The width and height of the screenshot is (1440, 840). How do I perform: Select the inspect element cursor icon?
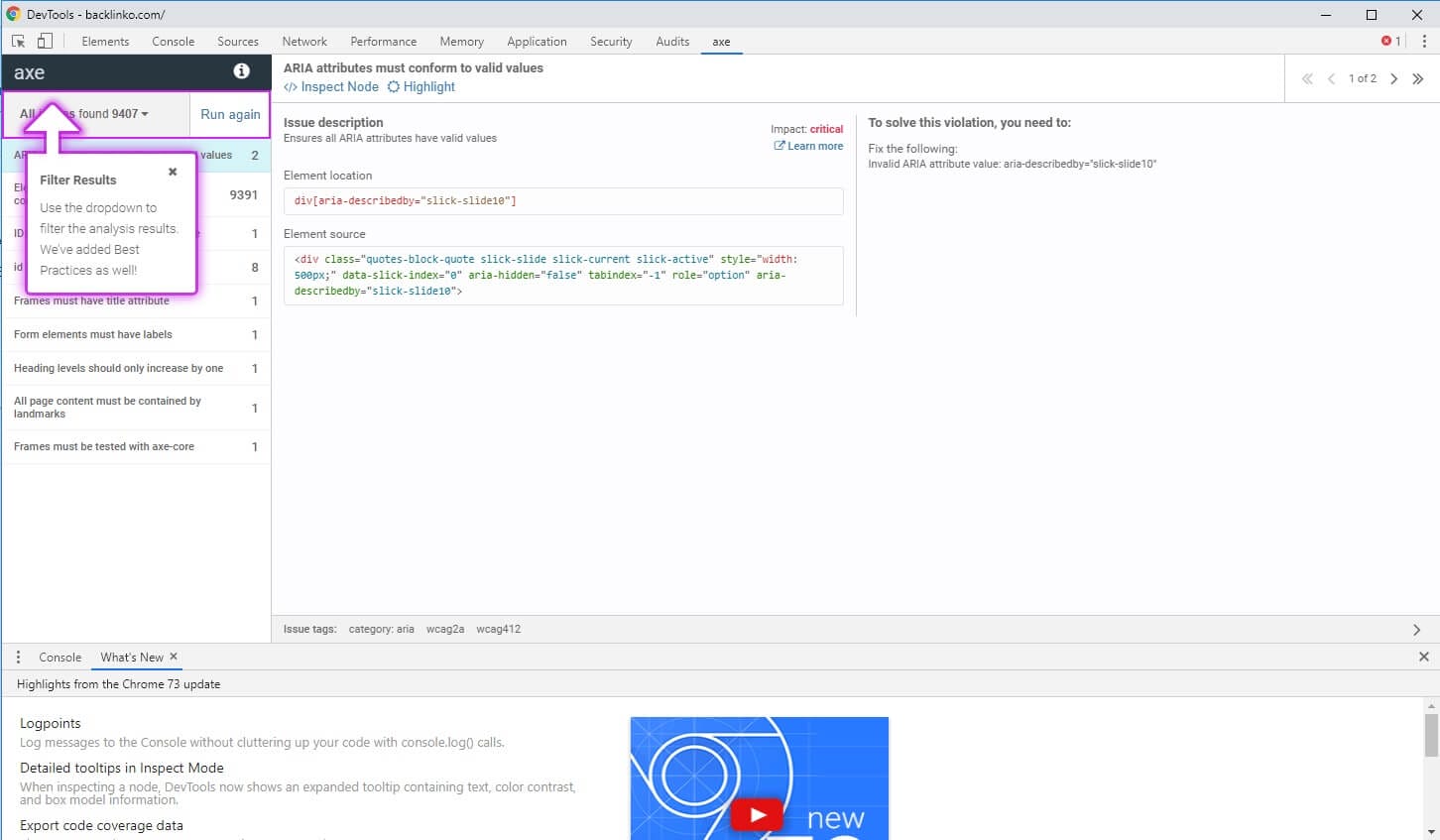coord(18,41)
